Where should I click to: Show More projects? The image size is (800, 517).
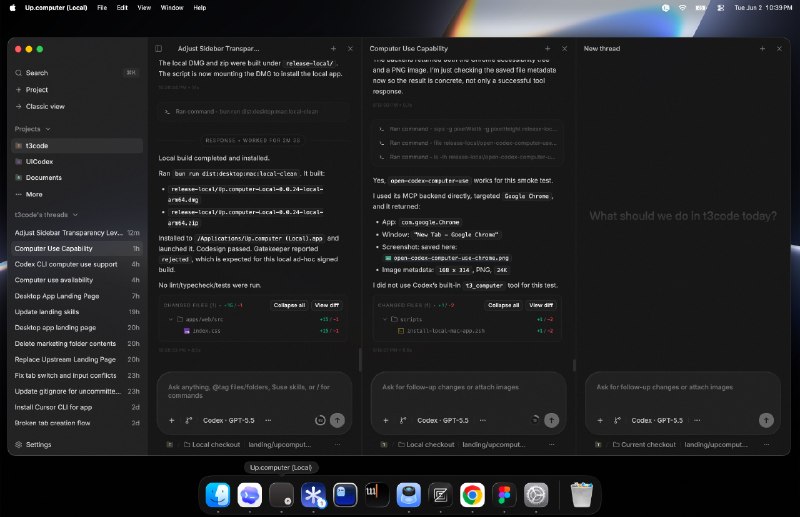tap(77, 194)
